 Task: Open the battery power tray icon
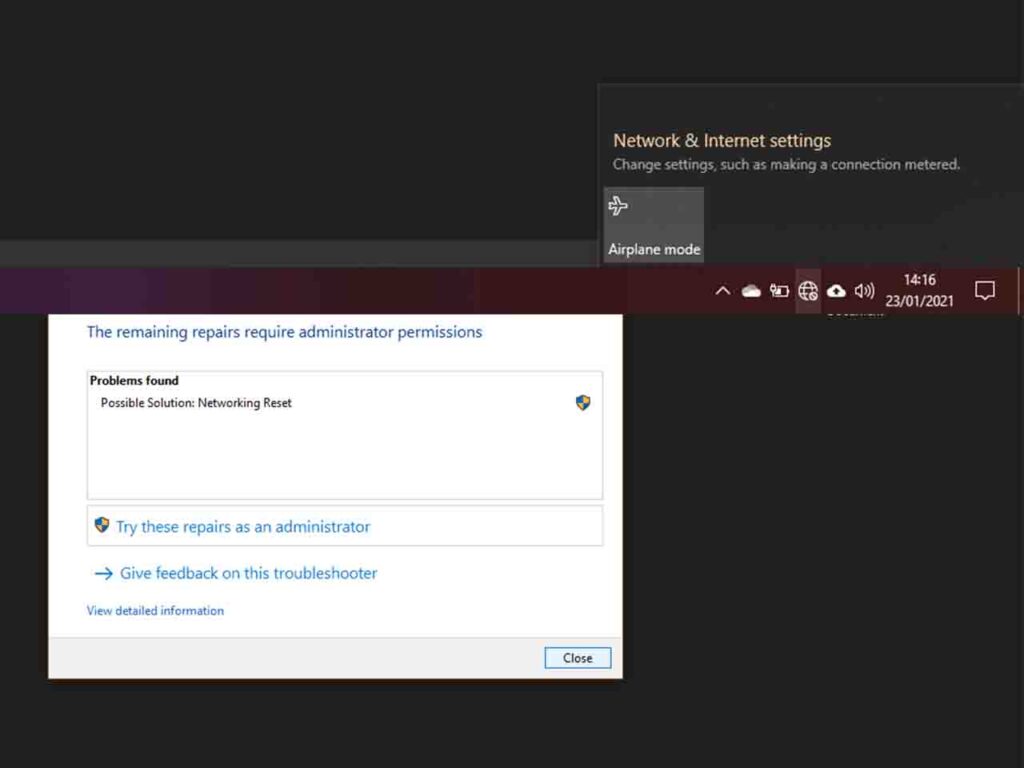(779, 291)
